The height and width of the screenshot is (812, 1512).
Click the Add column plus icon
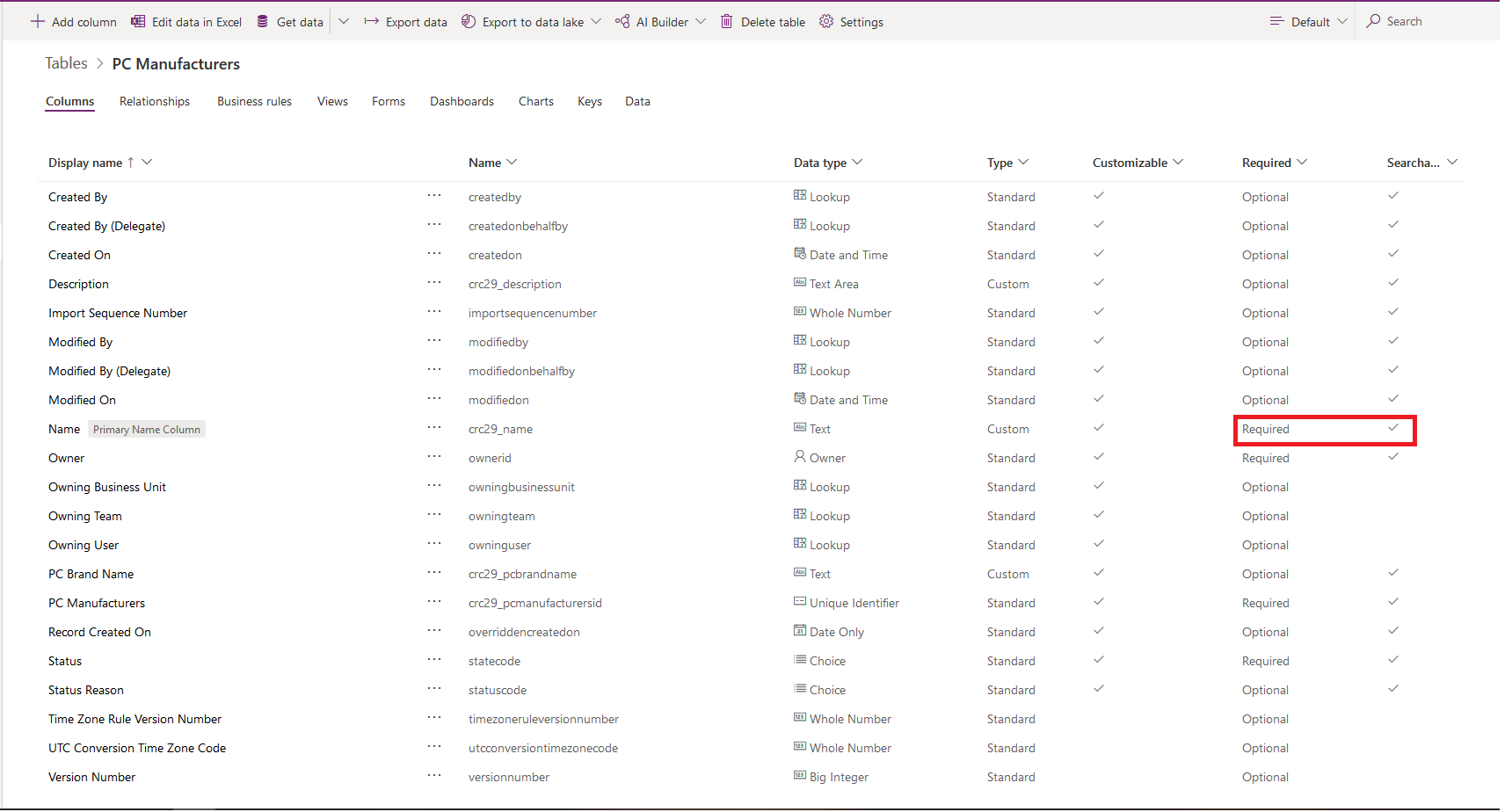coord(37,21)
